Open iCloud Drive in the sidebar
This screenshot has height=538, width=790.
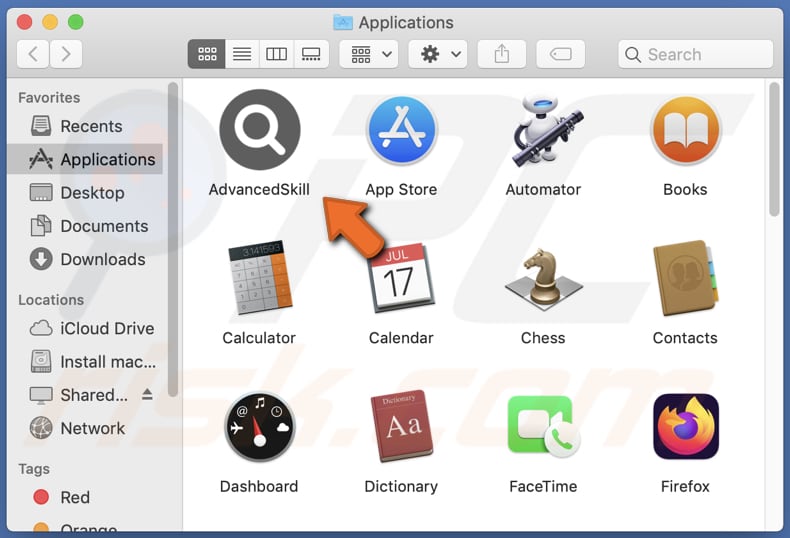tap(85, 328)
